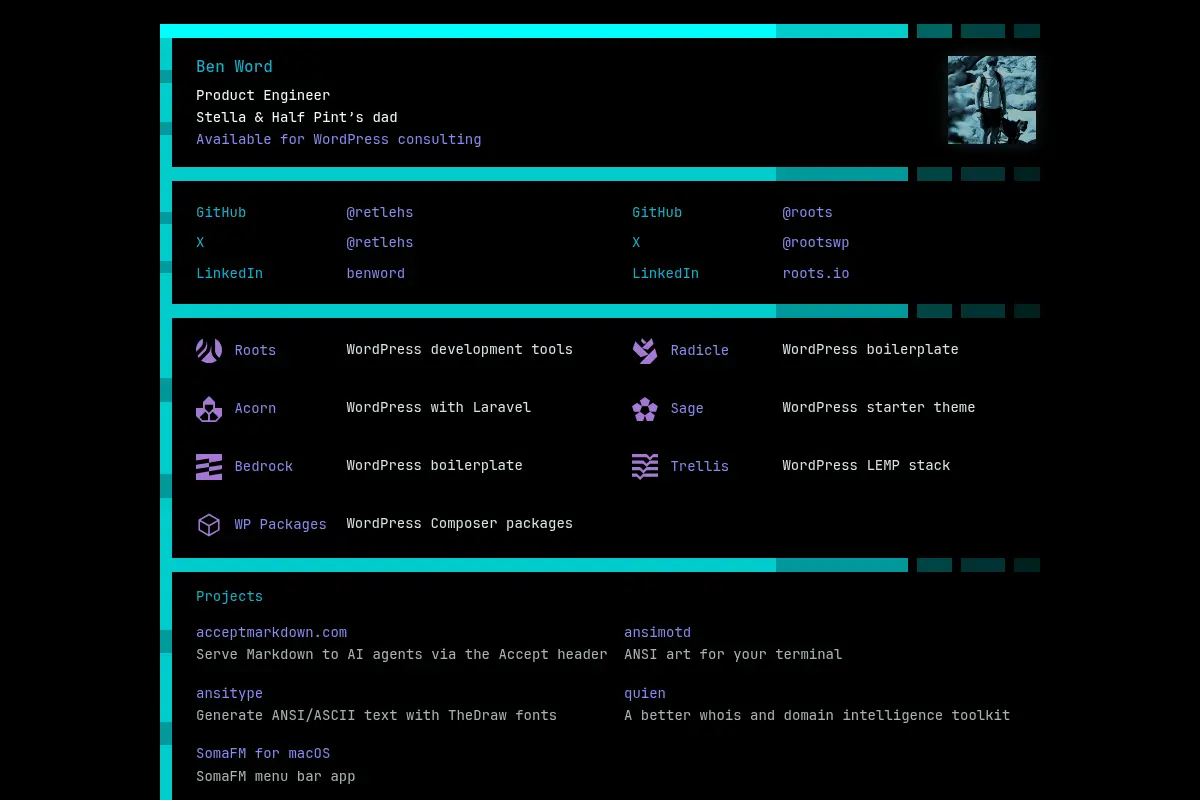
Task: Click the Roots logo icon
Action: (209, 350)
